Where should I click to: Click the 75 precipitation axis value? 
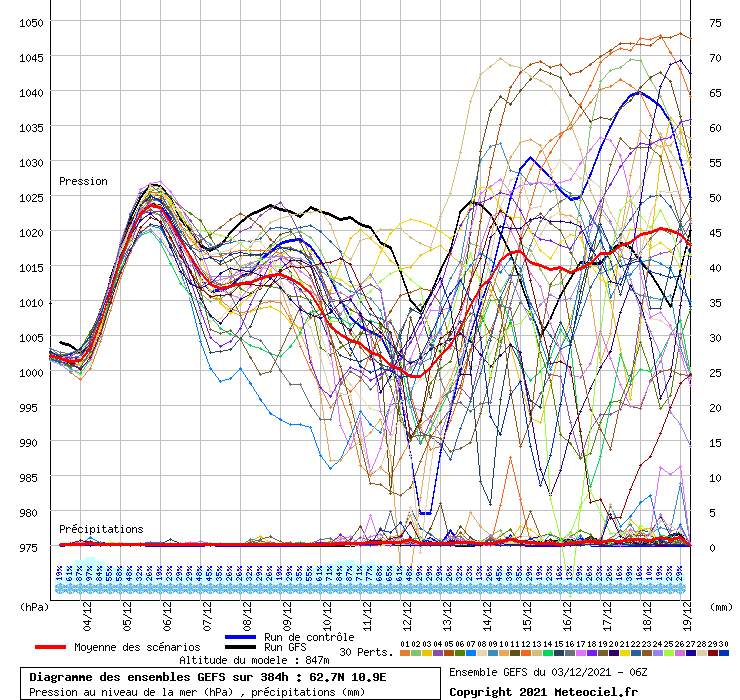(x=715, y=23)
